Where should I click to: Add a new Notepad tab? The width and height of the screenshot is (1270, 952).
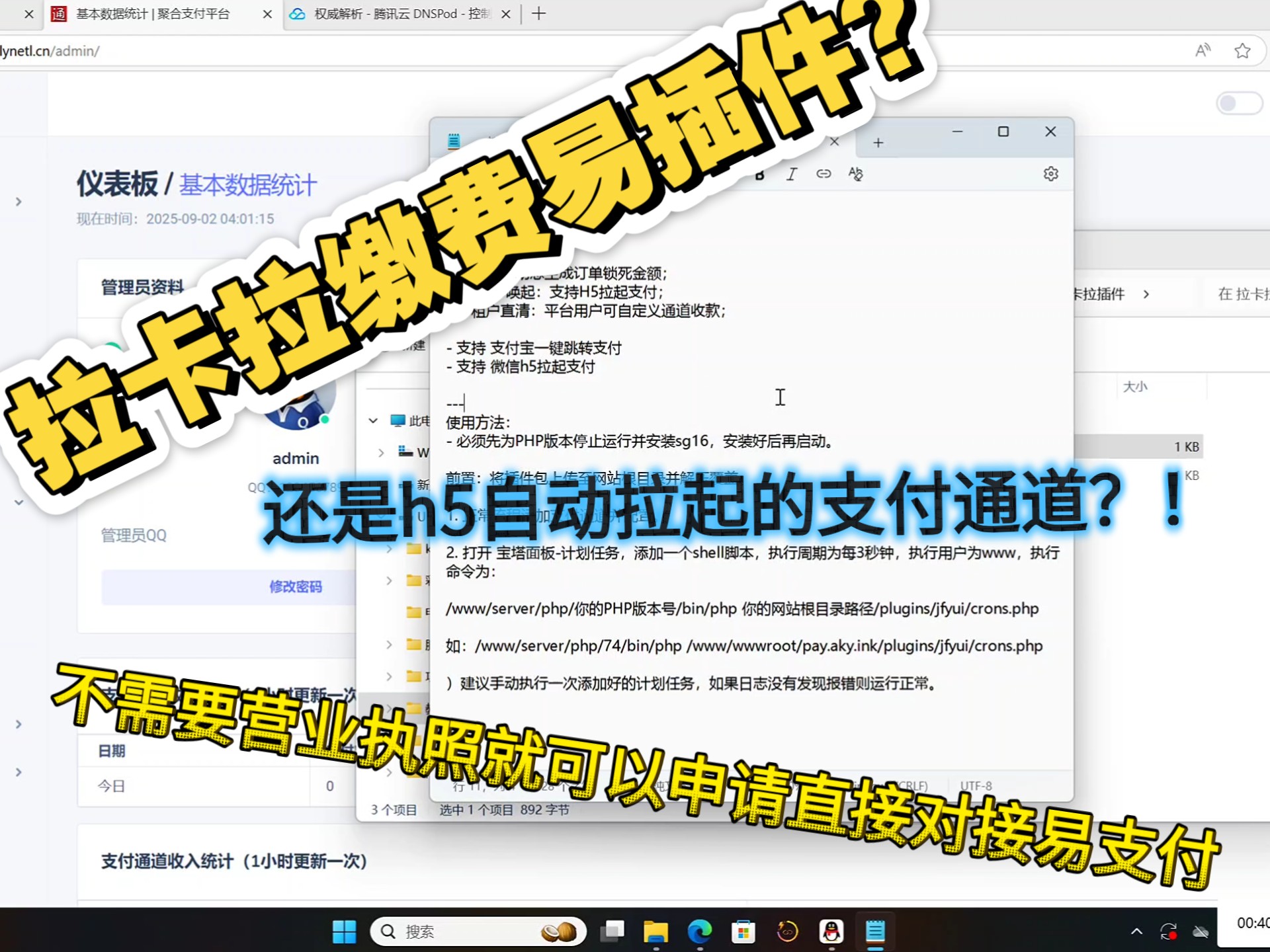(878, 143)
